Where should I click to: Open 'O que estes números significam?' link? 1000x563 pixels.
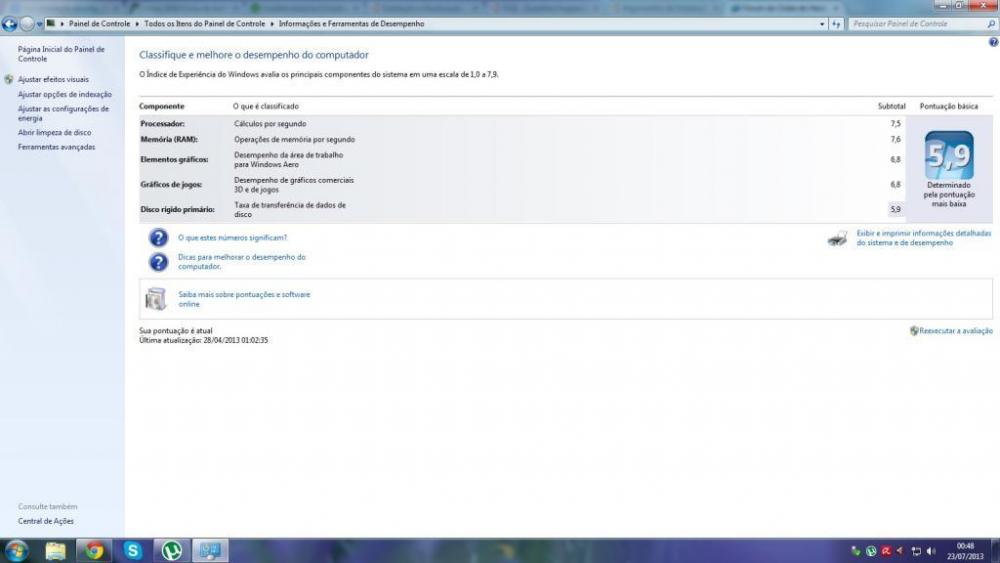click(232, 238)
